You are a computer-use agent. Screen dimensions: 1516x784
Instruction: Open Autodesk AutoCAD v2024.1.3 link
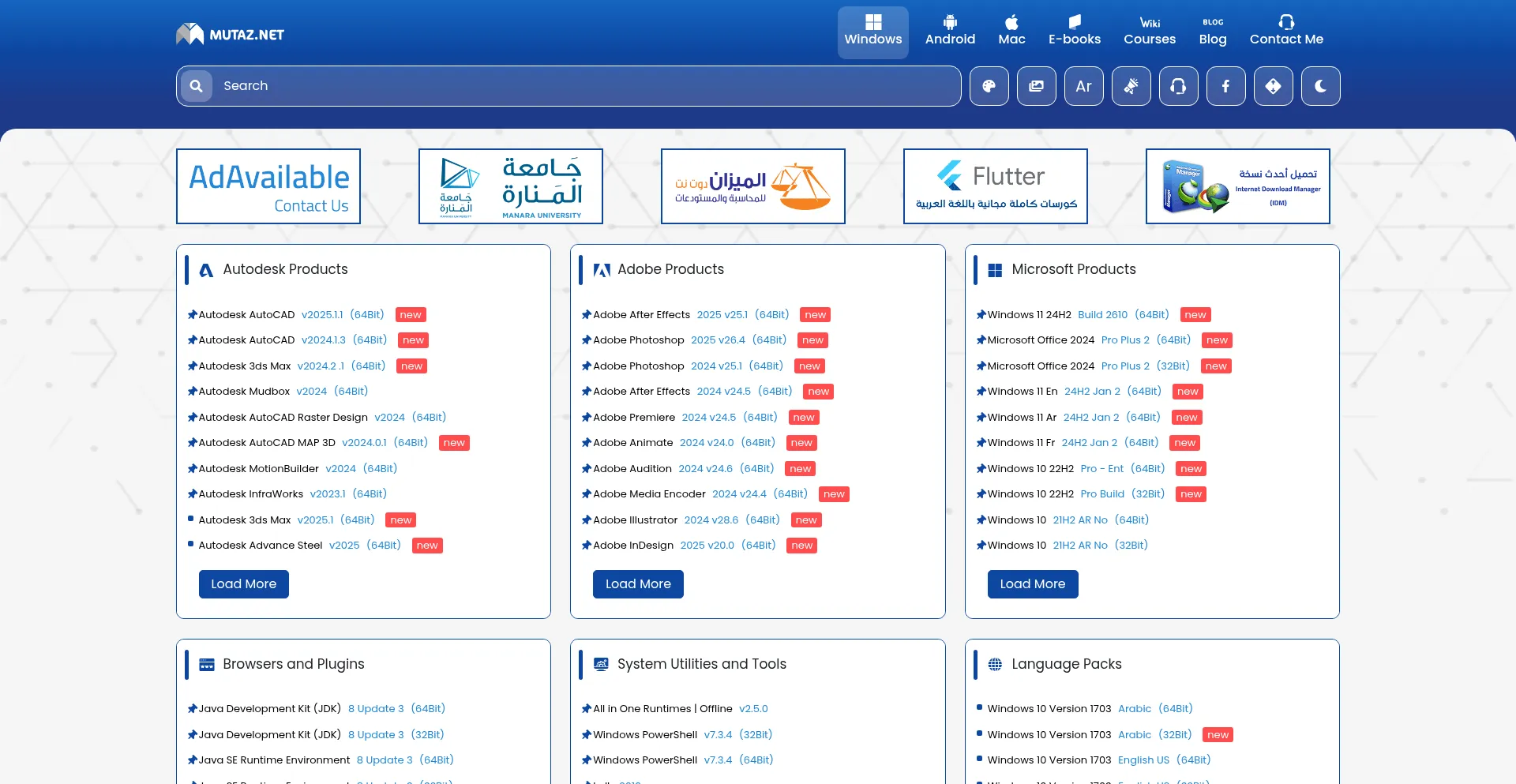pos(293,340)
